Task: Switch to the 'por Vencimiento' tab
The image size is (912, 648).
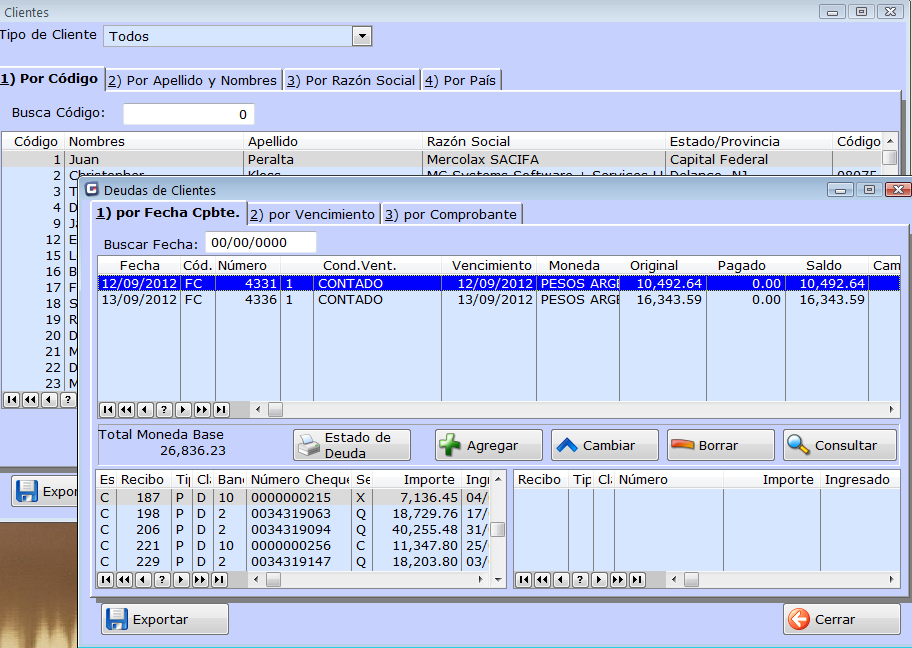Action: click(312, 214)
